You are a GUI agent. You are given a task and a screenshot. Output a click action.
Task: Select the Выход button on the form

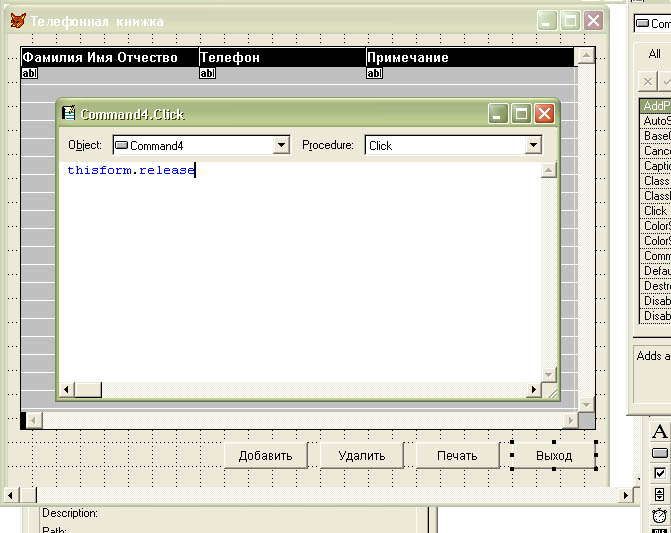click(553, 456)
